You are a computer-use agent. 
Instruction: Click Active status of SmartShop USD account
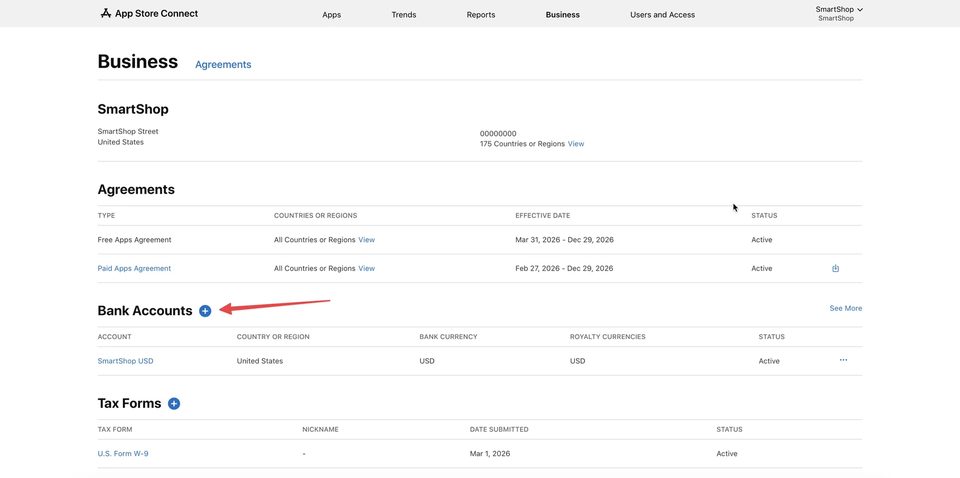(769, 361)
